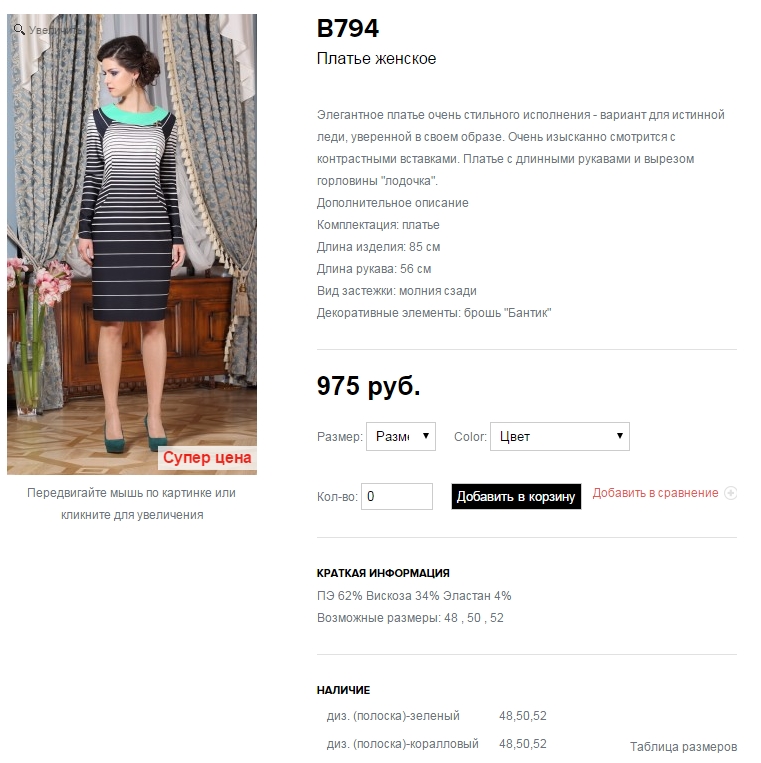Click the КРАТКАЯ ИНФОРМАЦИЯ heading

383,573
